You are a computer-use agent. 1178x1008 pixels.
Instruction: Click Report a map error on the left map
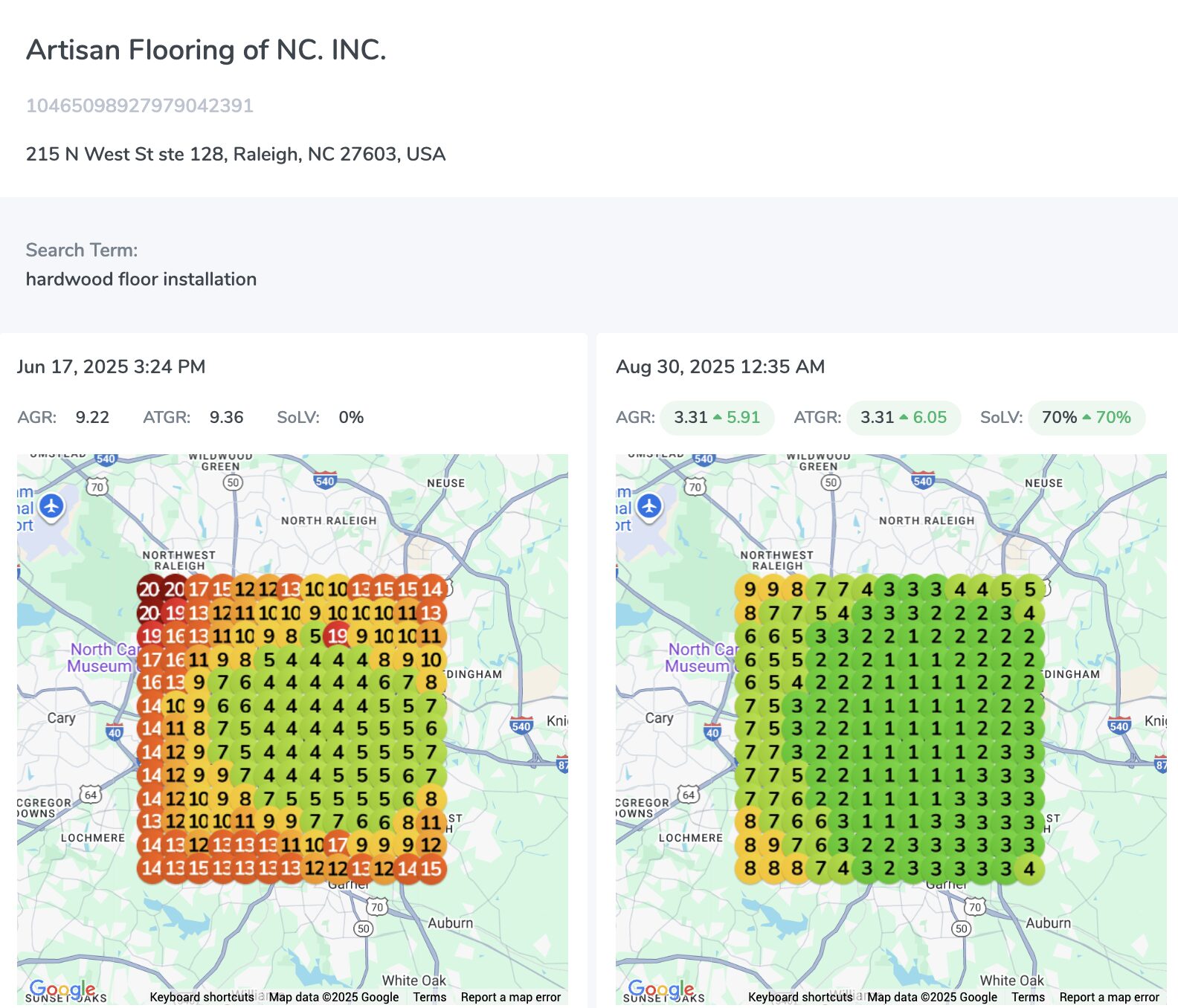(510, 998)
